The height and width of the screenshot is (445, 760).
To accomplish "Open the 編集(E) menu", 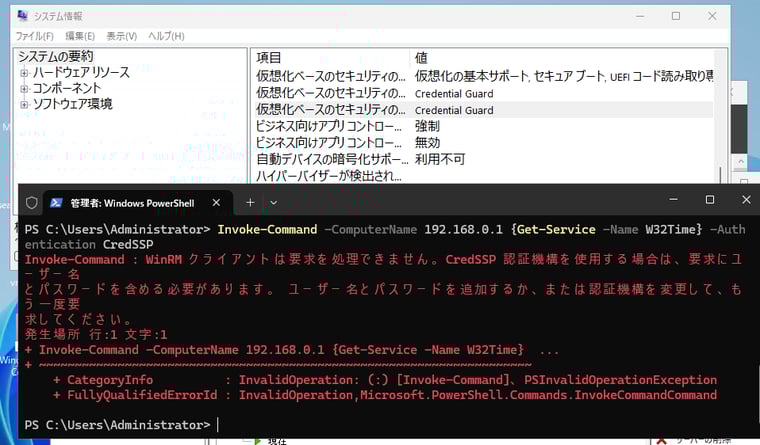I will tap(80, 36).
